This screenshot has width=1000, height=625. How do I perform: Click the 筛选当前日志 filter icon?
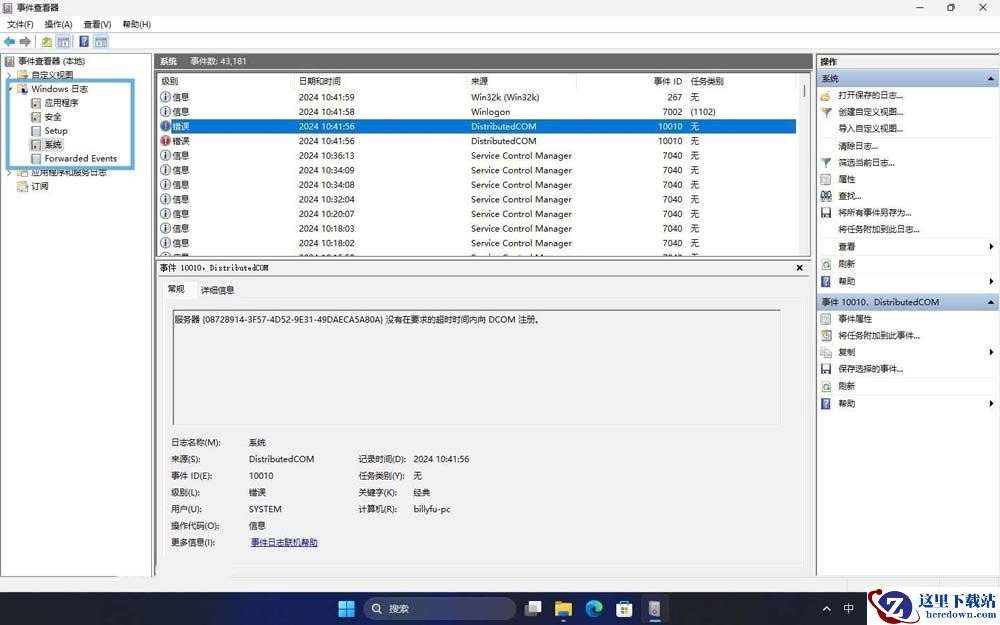point(826,163)
